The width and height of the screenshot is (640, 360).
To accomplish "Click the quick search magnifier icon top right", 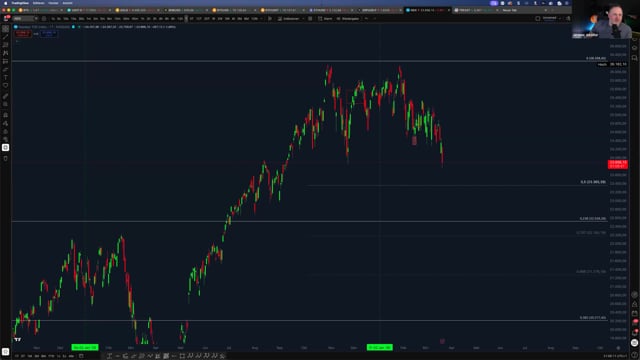I will coord(568,18).
